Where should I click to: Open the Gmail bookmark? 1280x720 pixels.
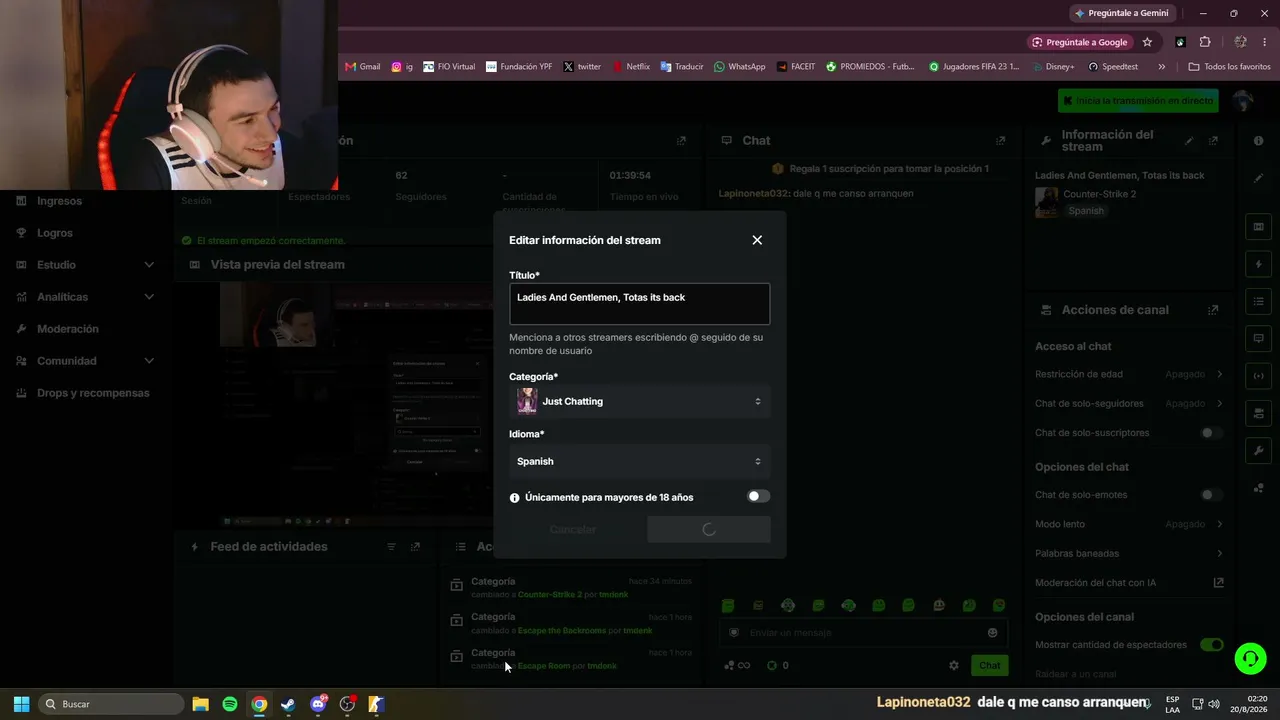[x=362, y=67]
